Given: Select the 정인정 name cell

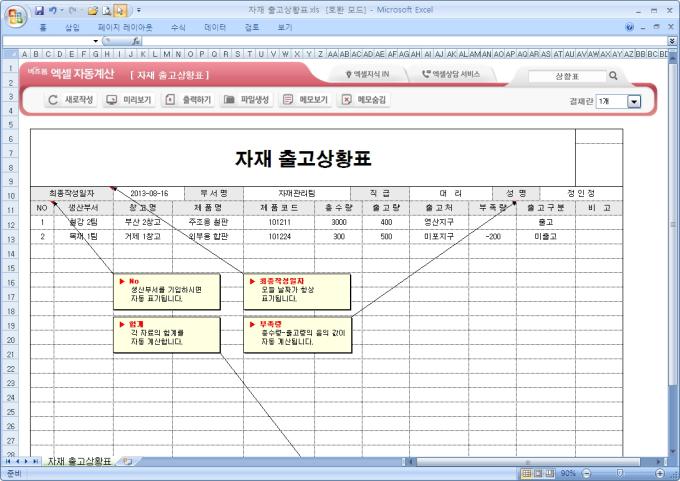Looking at the screenshot, I should click(581, 193).
